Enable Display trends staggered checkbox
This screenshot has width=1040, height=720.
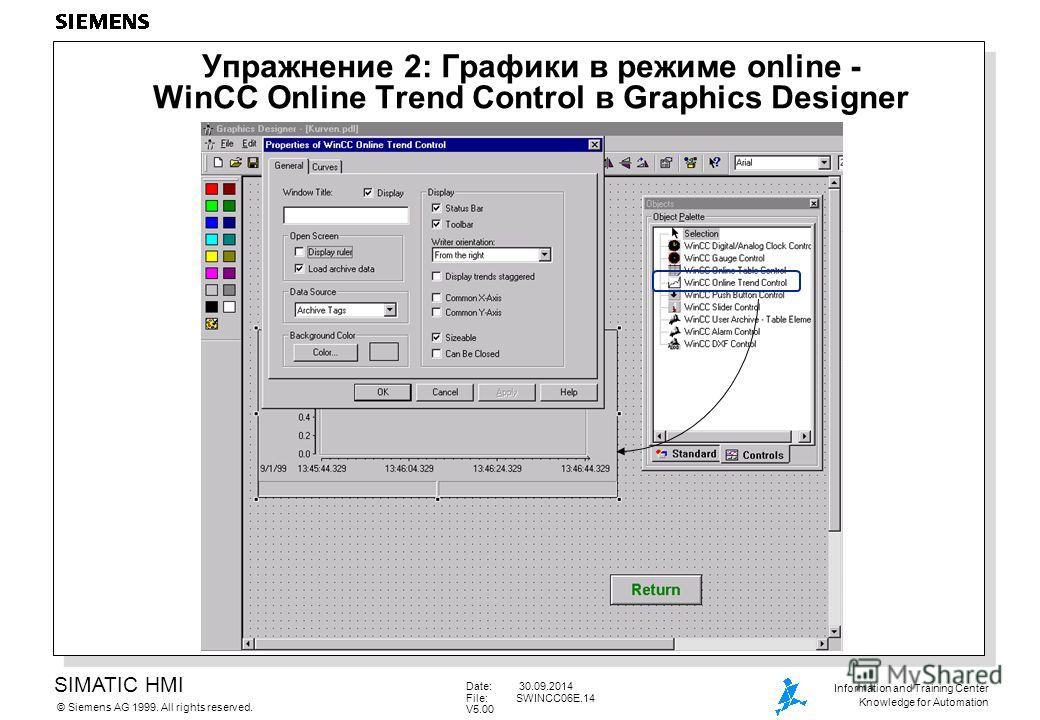click(x=436, y=276)
